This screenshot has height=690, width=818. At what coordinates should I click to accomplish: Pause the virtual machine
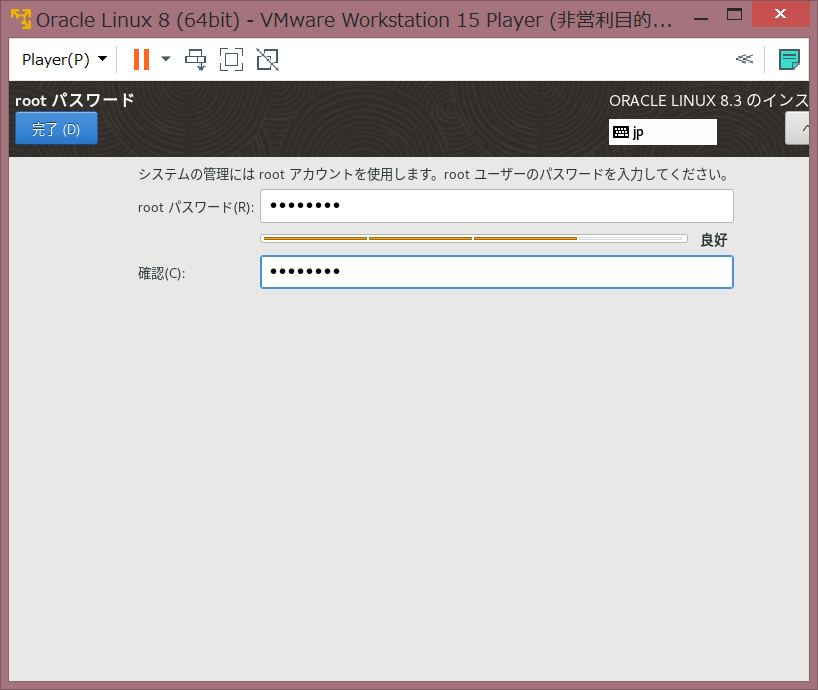141,59
